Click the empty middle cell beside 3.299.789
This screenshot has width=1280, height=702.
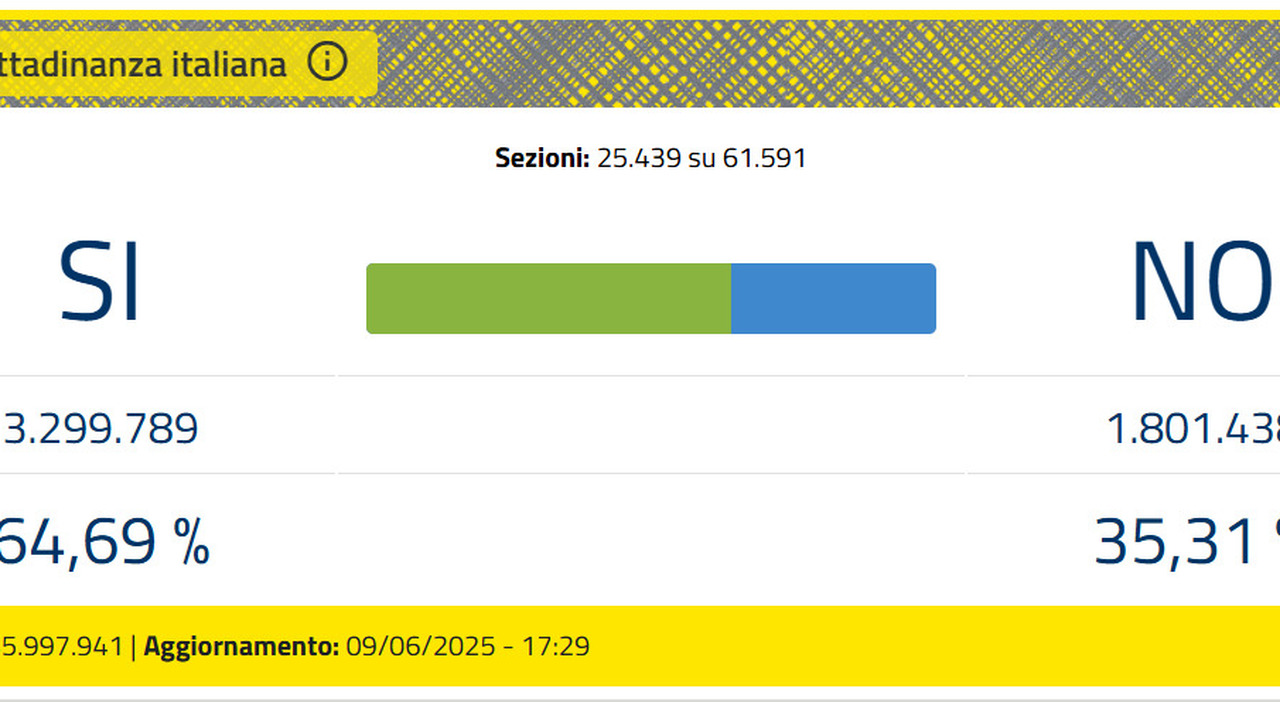click(x=651, y=425)
